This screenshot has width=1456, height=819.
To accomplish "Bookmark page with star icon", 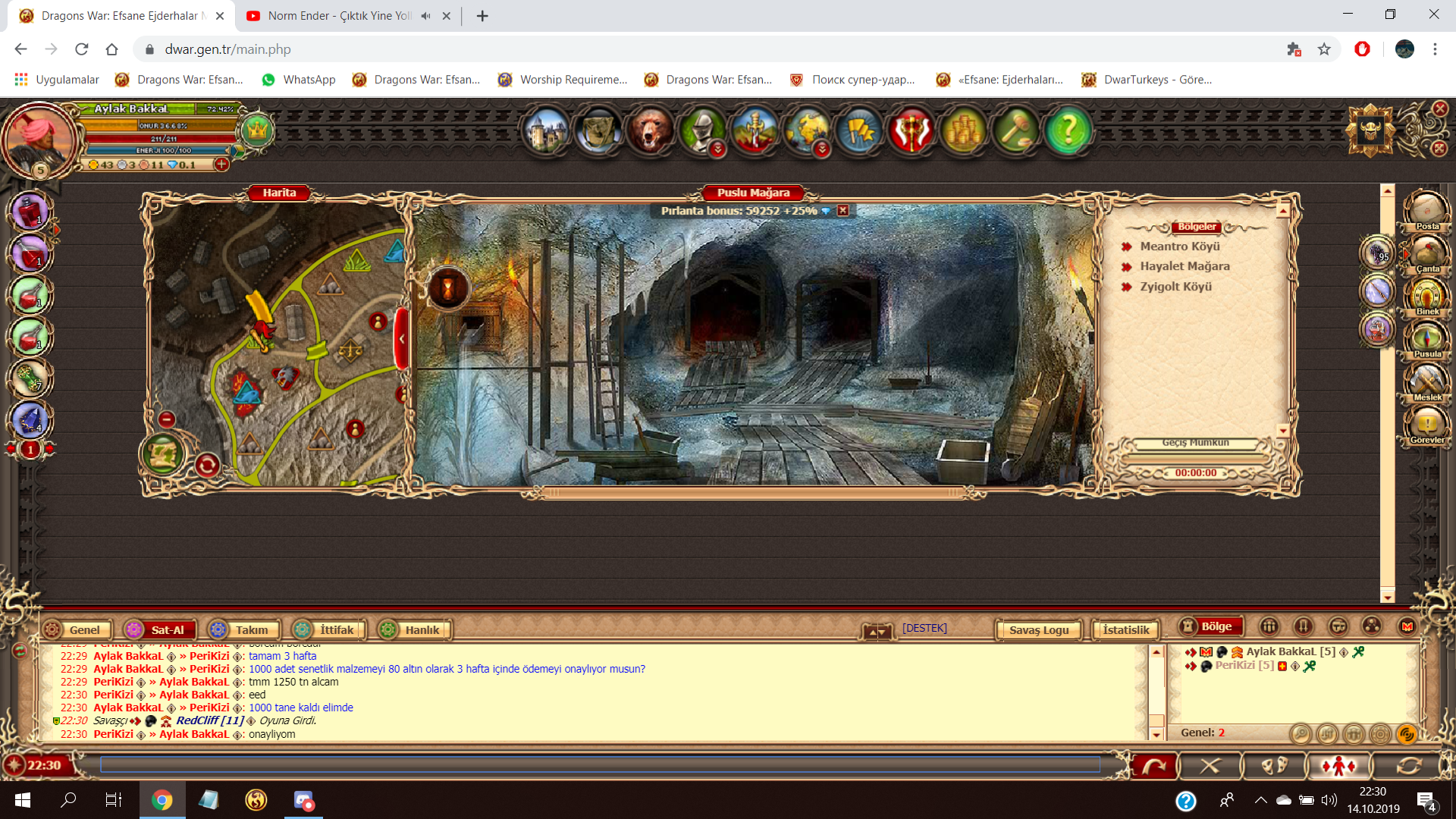I will [x=1324, y=49].
